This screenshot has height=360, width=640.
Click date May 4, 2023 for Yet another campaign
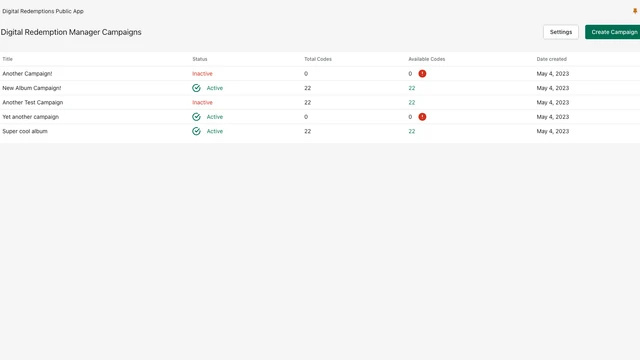point(553,117)
